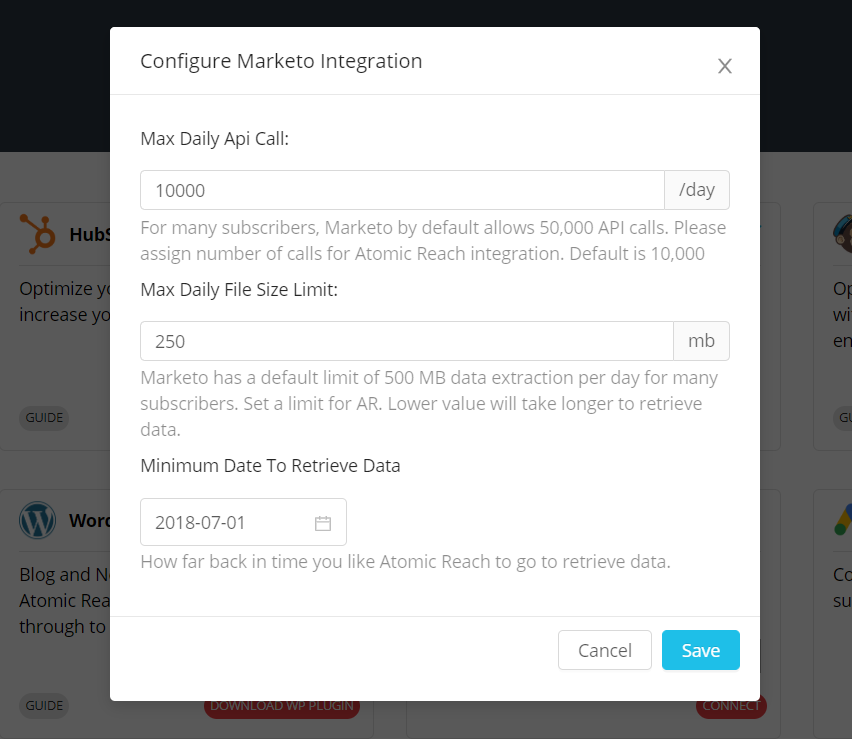Open the GUIDE button on HubSpot card
The height and width of the screenshot is (739, 852).
[44, 418]
